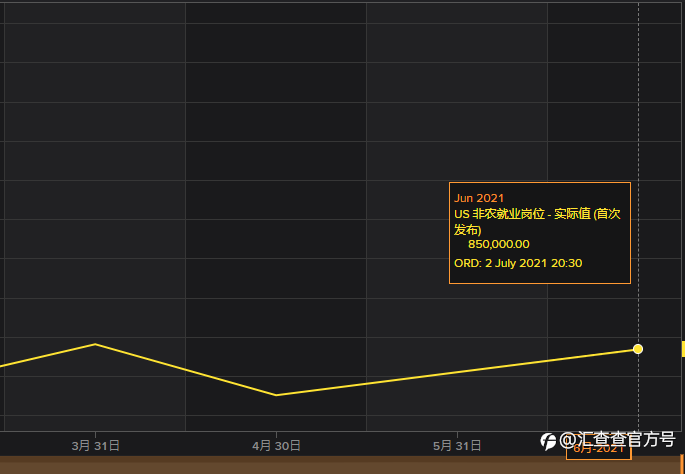Click the 850,000.00 value in the tooltip

tap(498, 244)
